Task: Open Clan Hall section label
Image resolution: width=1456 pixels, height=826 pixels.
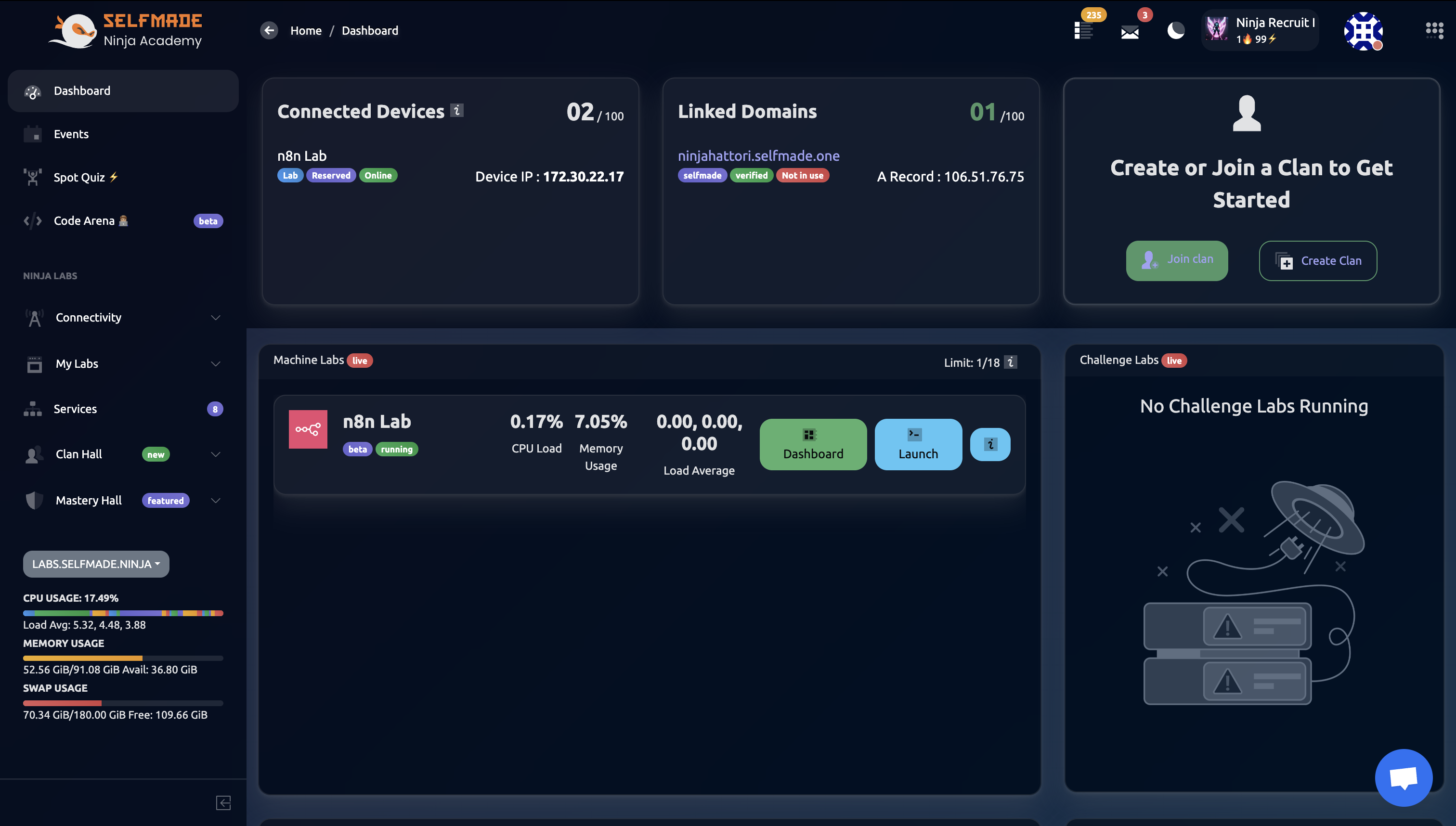Action: click(78, 454)
